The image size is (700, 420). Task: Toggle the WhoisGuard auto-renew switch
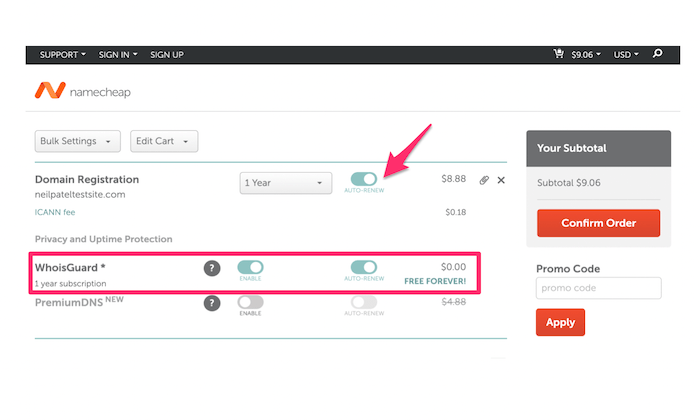click(364, 267)
